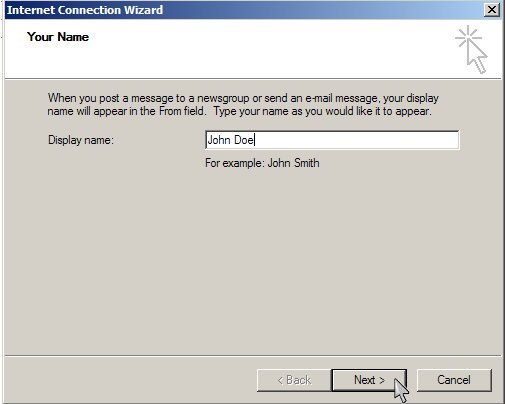Click the word John in the name field
The height and width of the screenshot is (404, 505).
pos(219,140)
